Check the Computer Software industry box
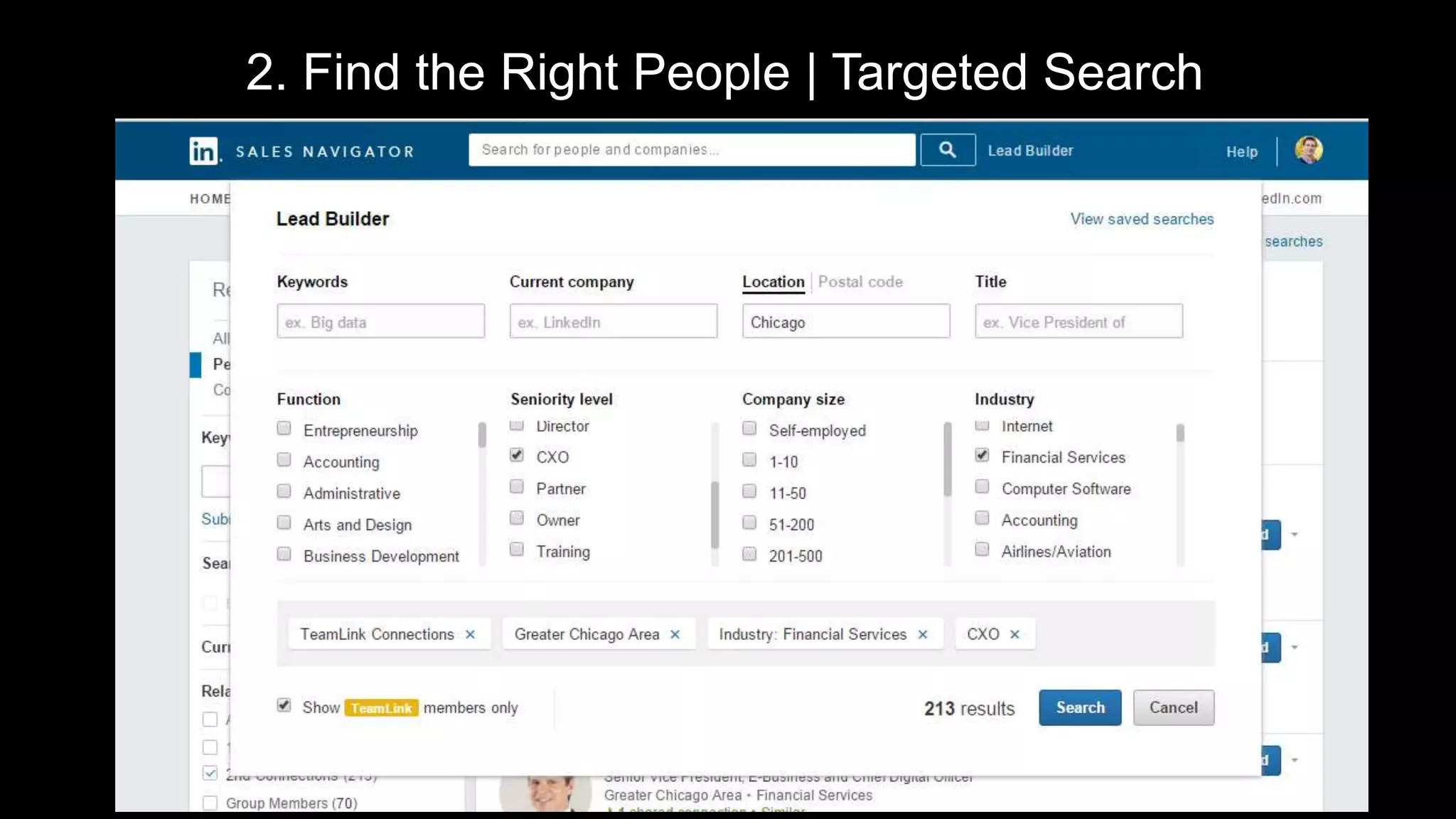Screen dimensions: 1456x819 point(982,486)
